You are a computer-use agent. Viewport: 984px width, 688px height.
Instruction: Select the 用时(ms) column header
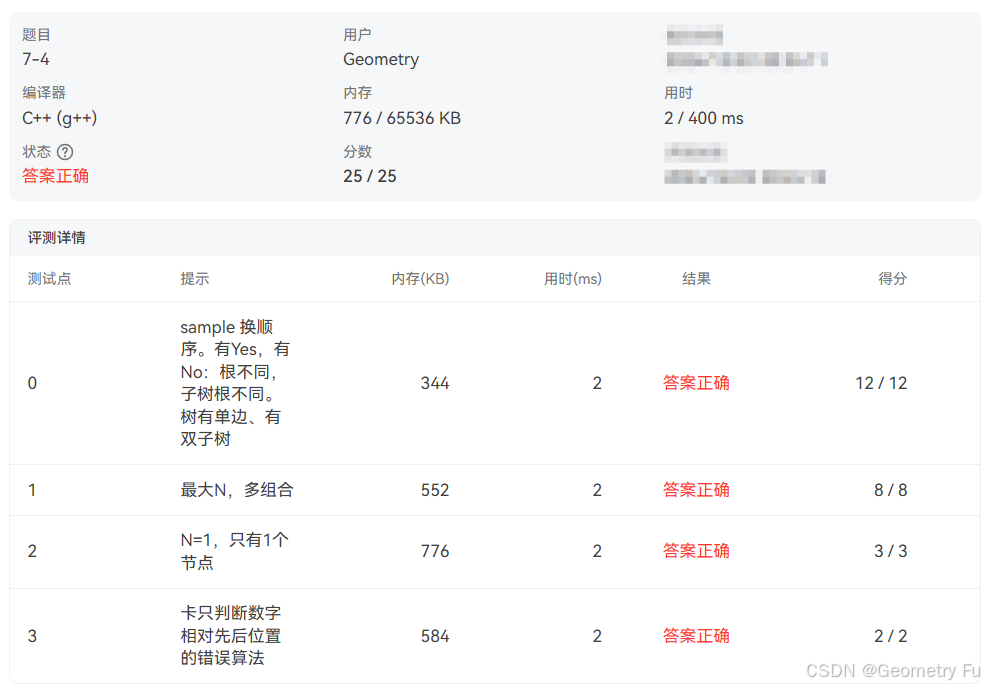(x=572, y=279)
